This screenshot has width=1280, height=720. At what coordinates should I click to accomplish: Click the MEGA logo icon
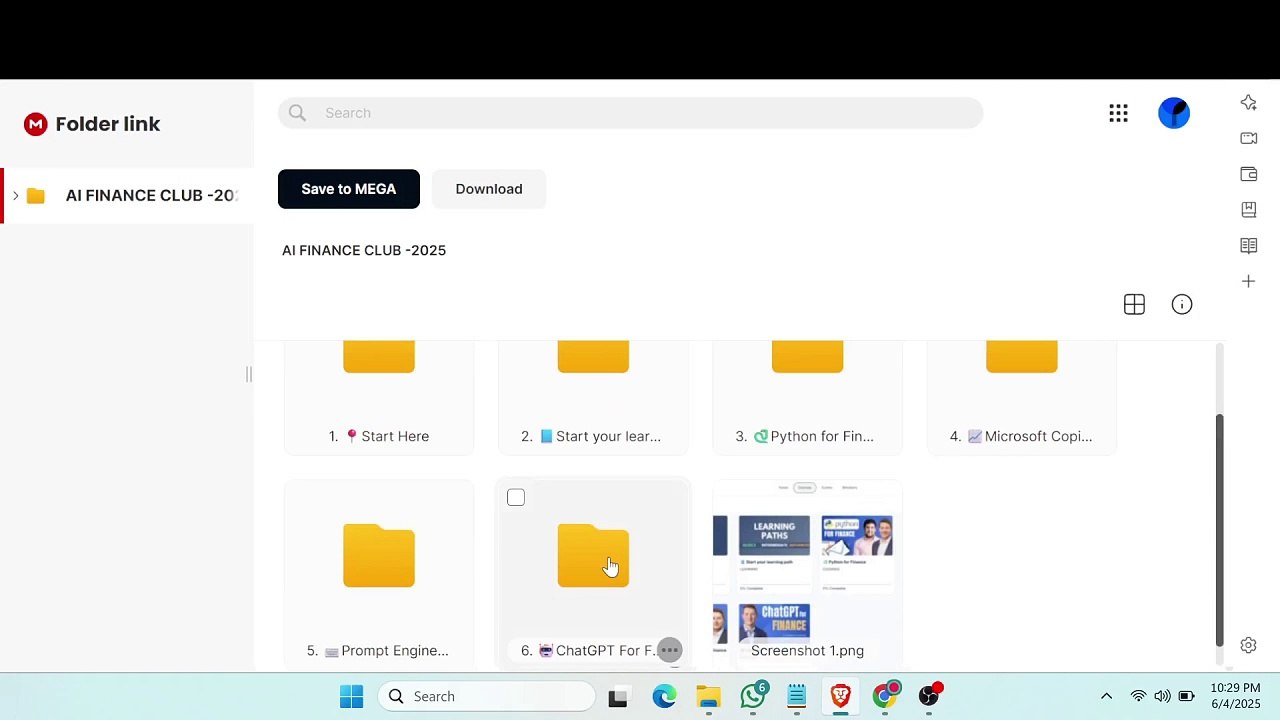tap(36, 124)
